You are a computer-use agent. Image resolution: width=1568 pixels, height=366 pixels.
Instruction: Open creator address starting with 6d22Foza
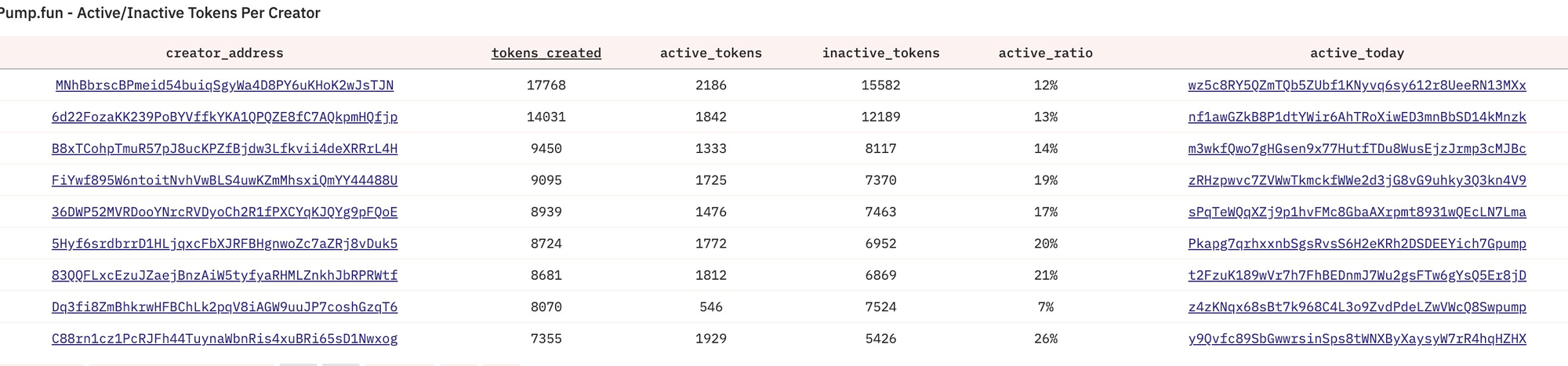[224, 117]
